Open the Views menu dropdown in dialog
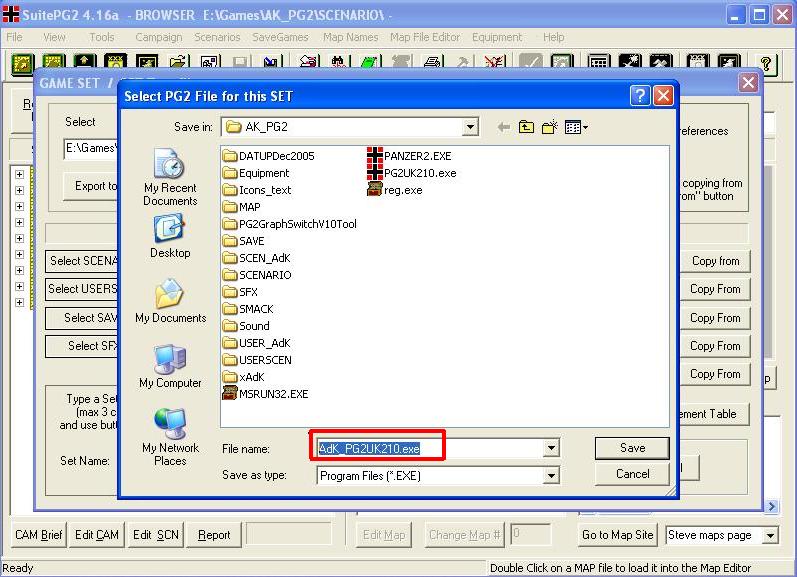The width and height of the screenshot is (797, 577). coord(576,127)
